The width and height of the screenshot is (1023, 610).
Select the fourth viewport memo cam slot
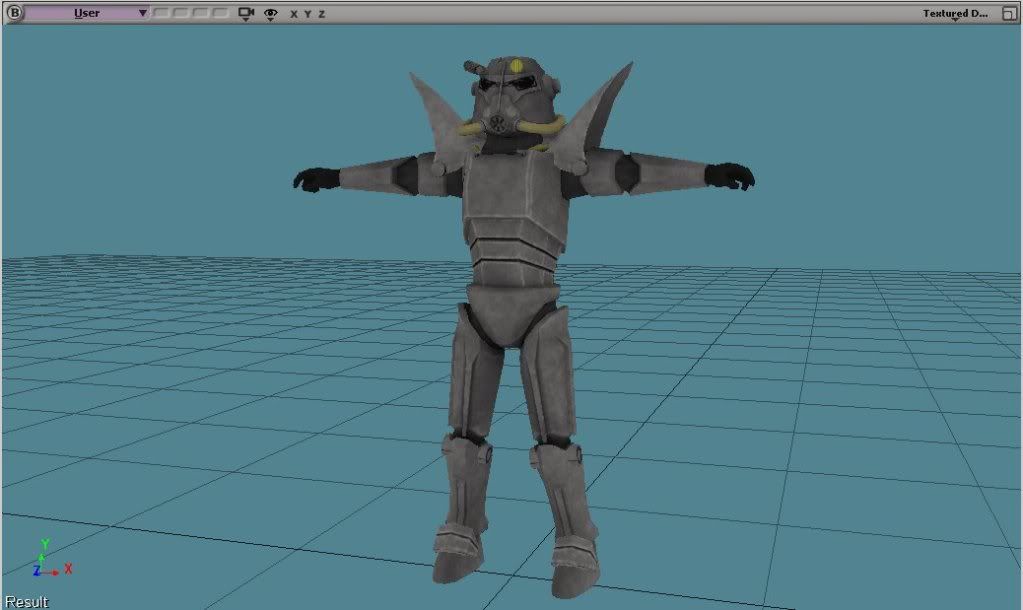click(x=220, y=13)
